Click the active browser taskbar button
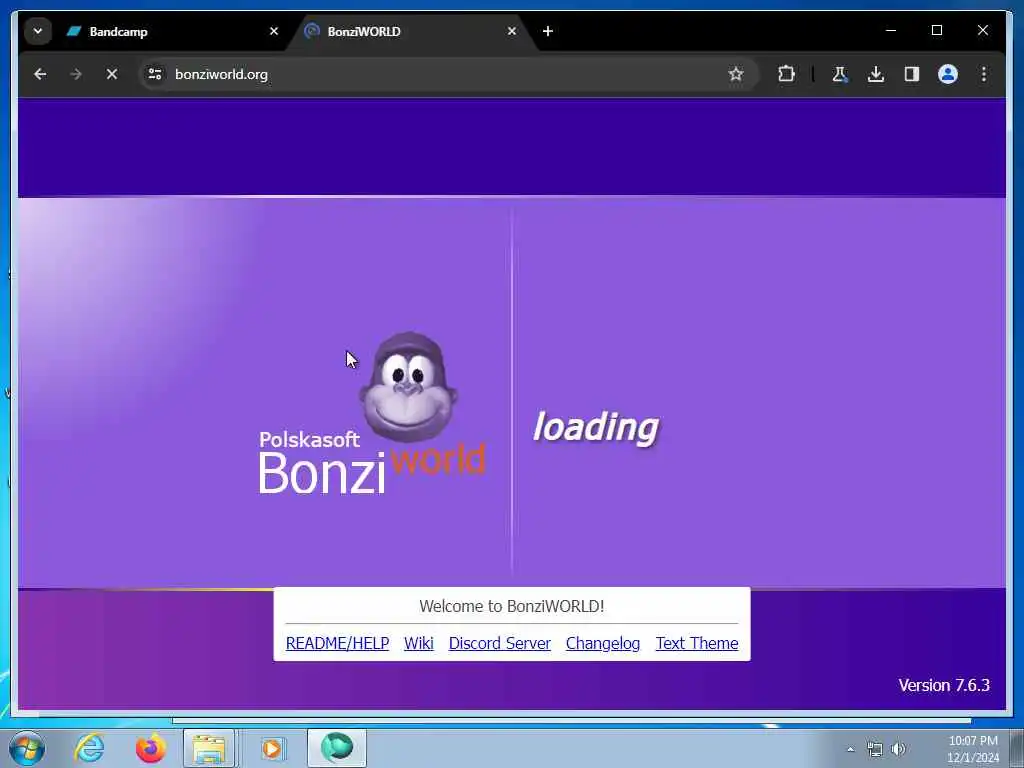Image resolution: width=1024 pixels, height=768 pixels. pyautogui.click(x=337, y=748)
